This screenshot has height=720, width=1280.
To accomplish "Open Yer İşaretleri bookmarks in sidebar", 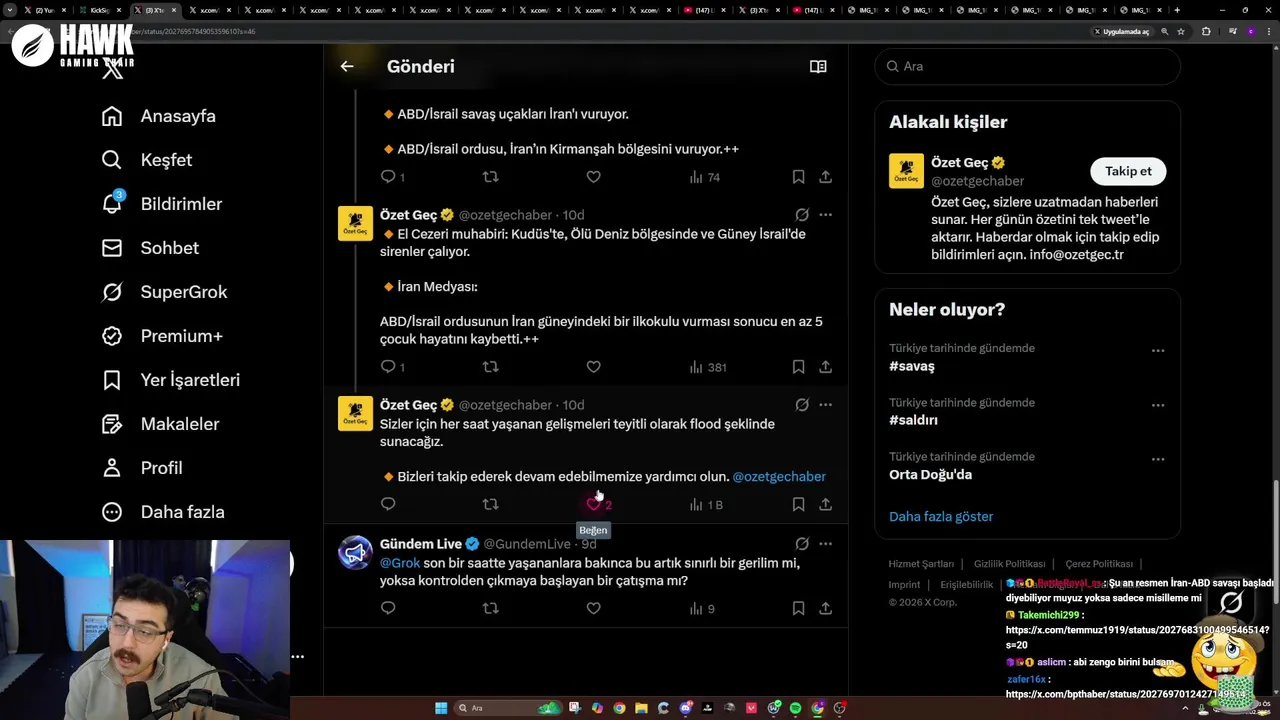I will tap(171, 380).
